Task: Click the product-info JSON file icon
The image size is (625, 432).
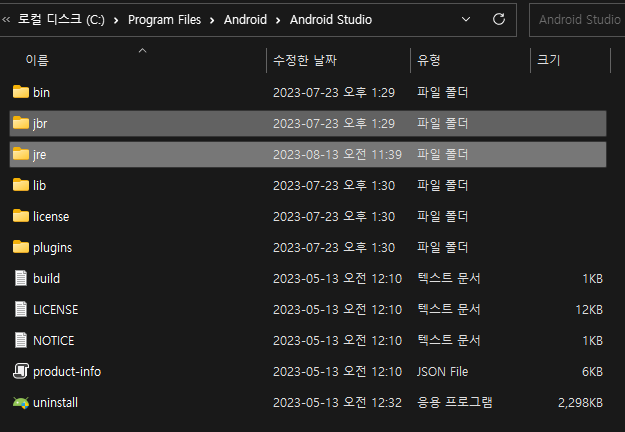Action: point(21,371)
